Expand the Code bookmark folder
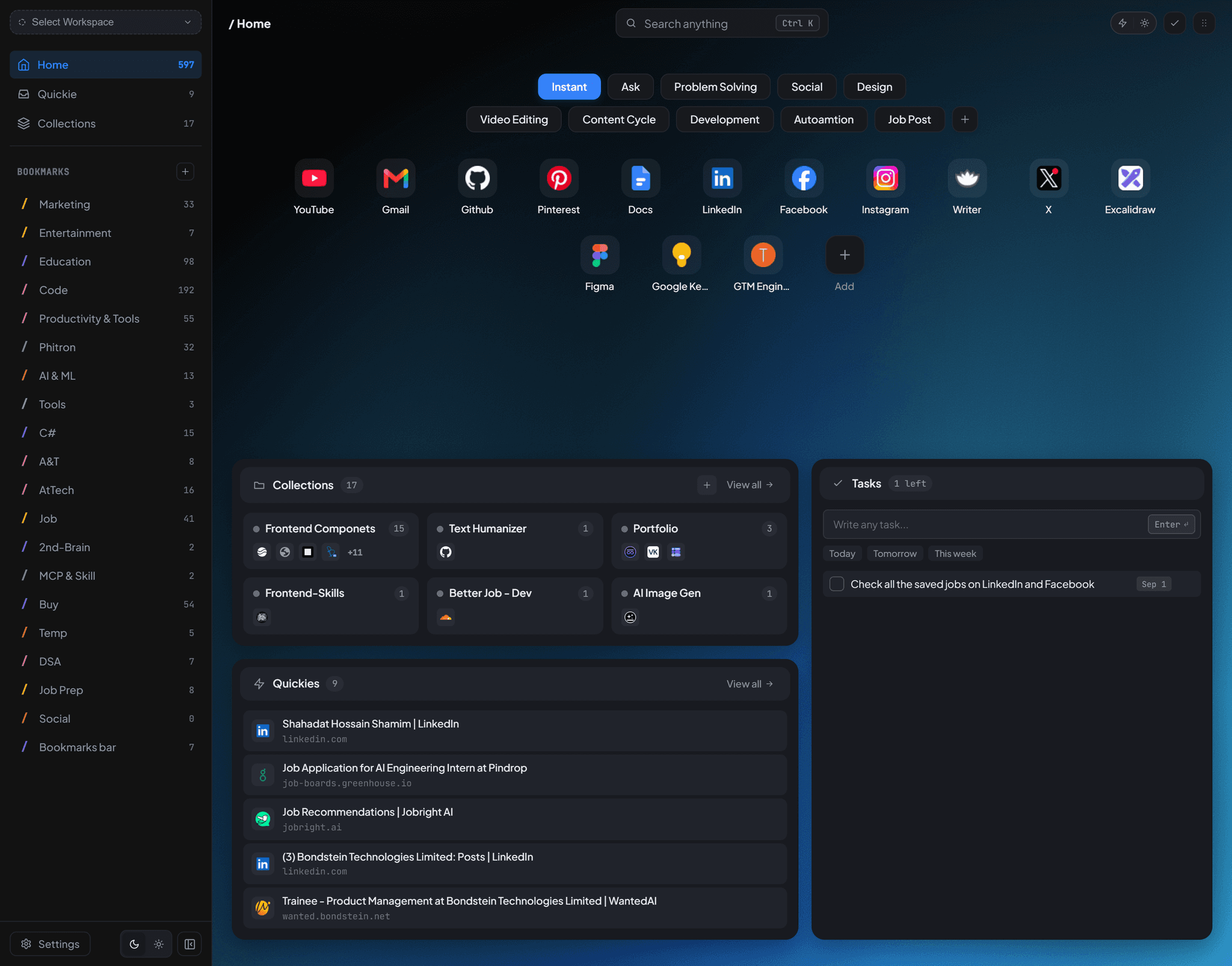 (x=106, y=290)
